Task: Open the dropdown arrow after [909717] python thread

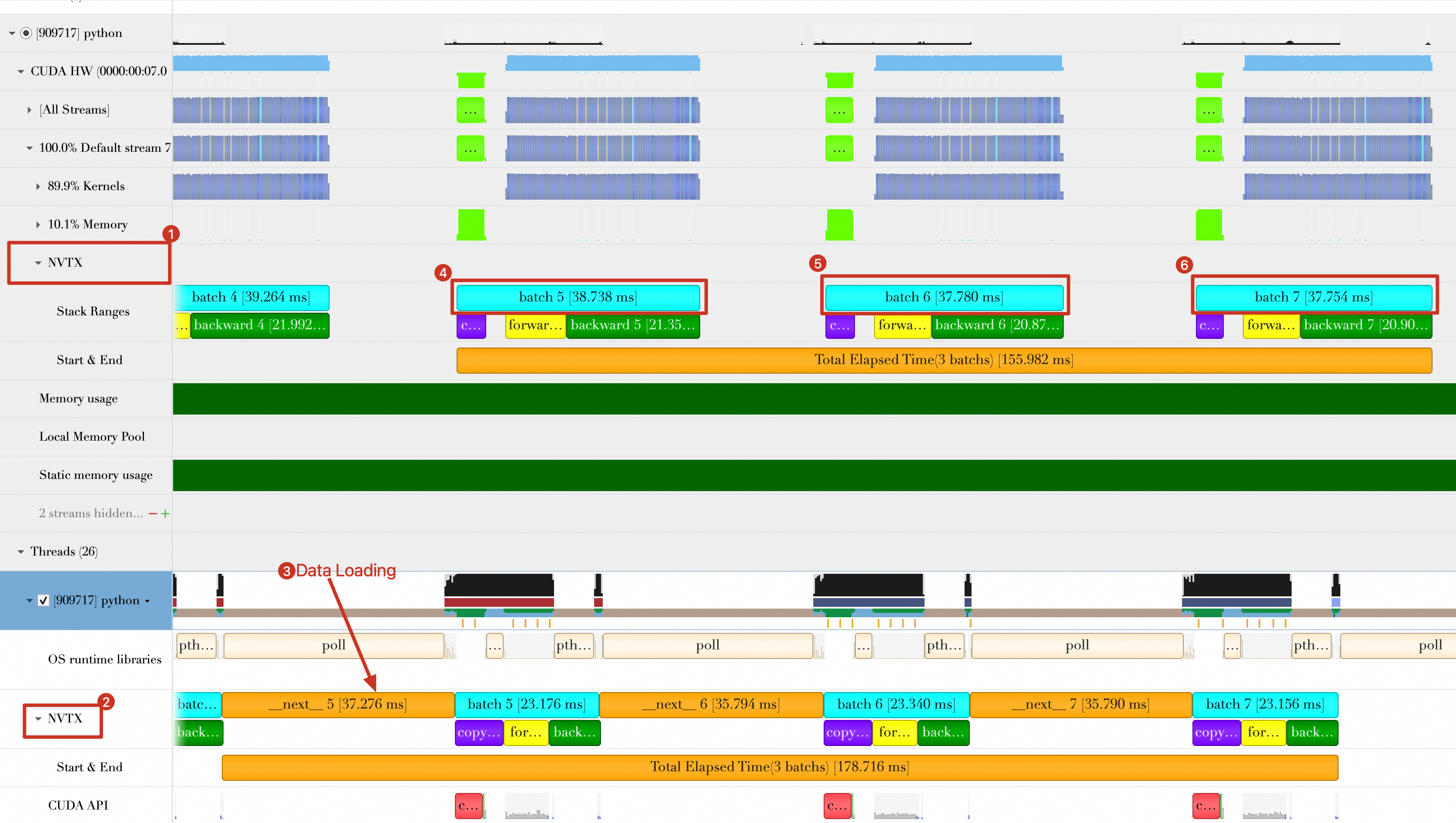Action: (147, 601)
